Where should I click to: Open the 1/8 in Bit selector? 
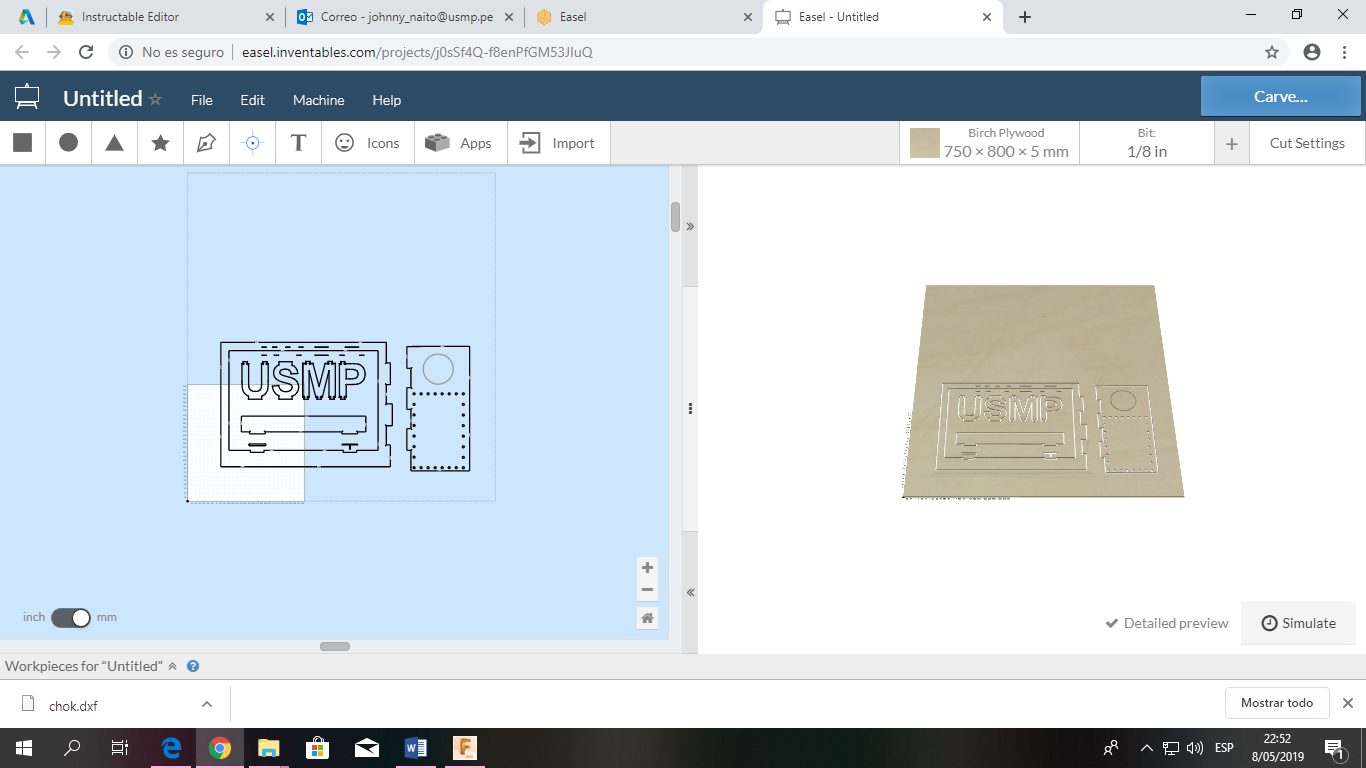point(1147,143)
